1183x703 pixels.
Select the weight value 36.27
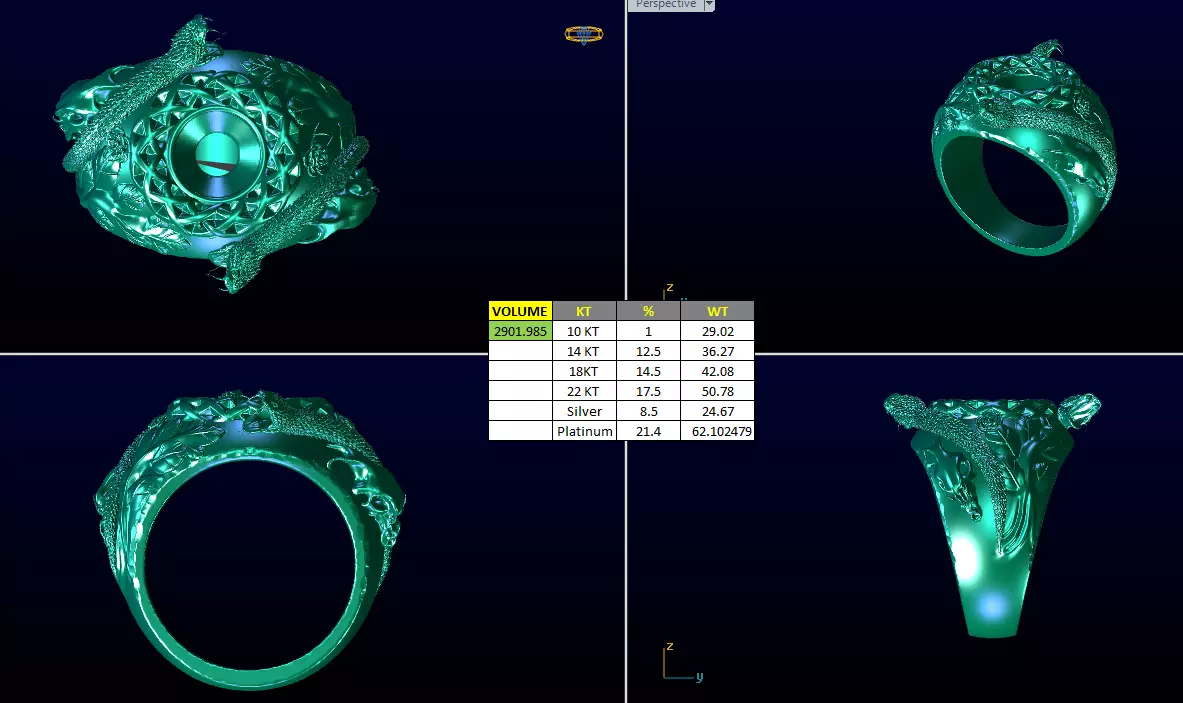point(717,352)
